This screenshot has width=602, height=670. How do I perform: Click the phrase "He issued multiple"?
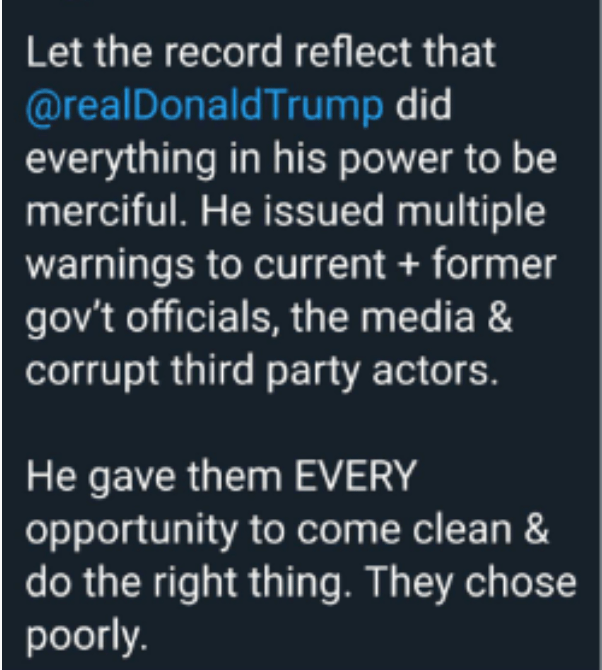point(393,215)
